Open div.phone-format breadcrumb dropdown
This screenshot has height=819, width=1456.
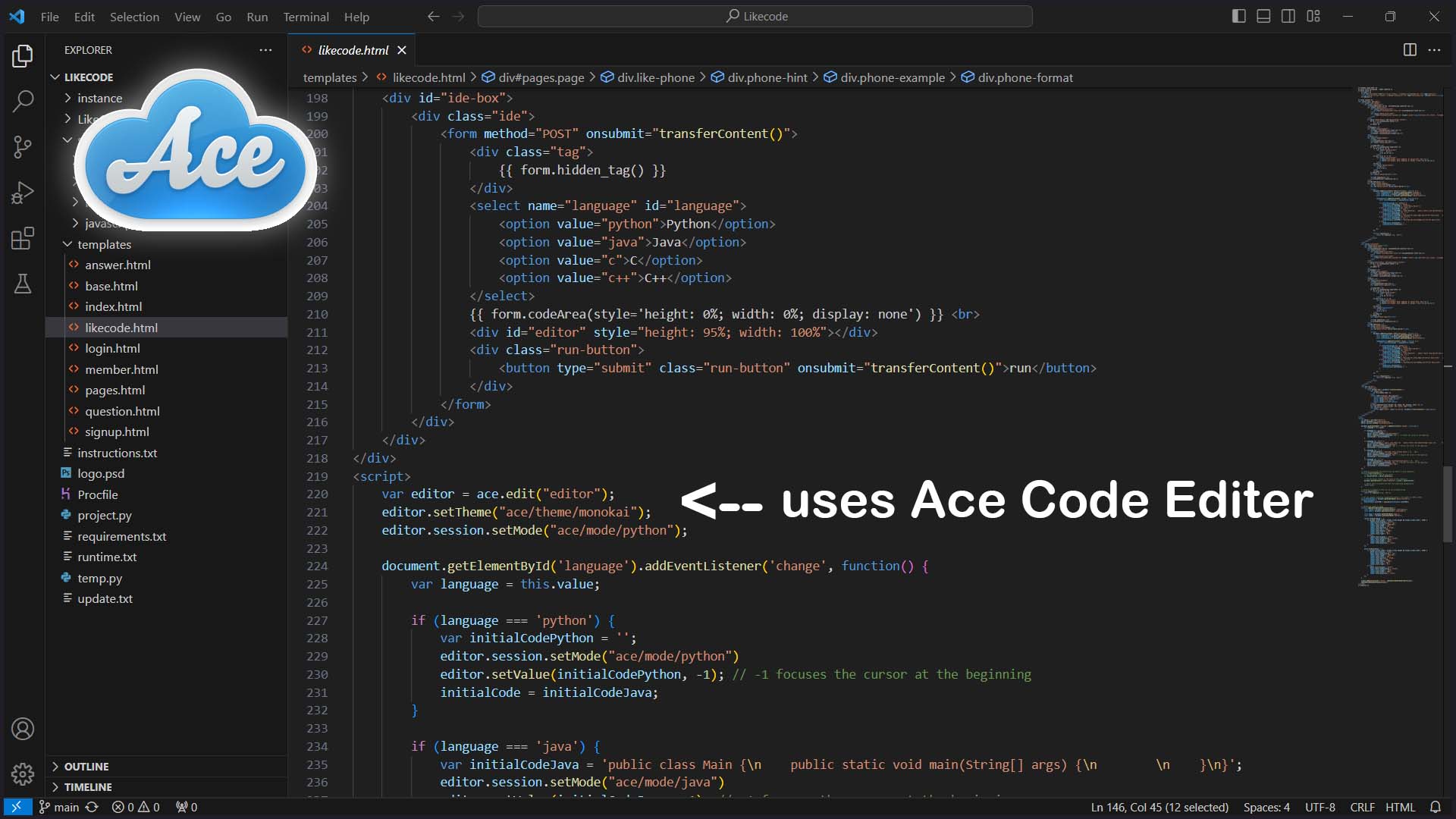1017,77
